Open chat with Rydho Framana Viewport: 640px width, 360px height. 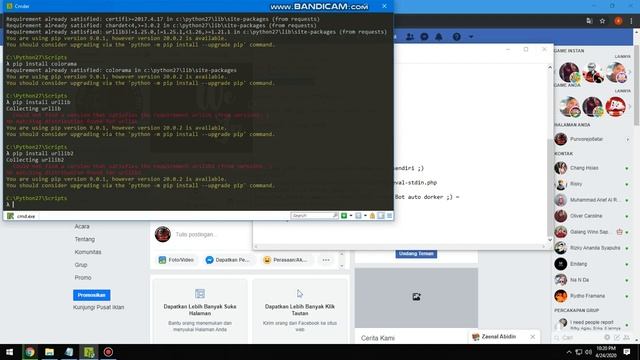pos(592,296)
